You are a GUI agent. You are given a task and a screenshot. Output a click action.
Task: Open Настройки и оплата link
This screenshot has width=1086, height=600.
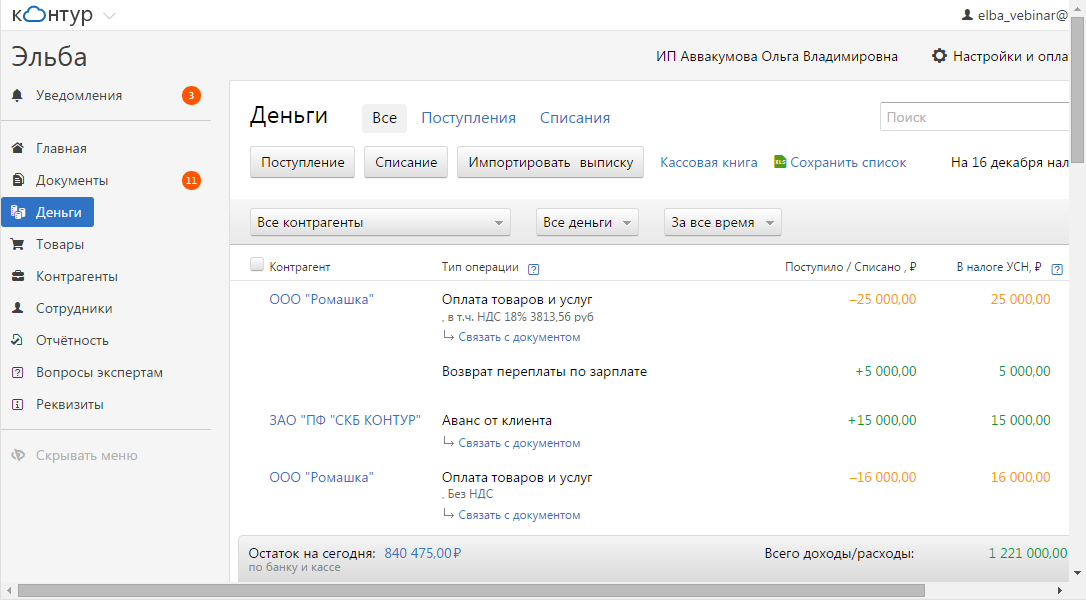1010,56
